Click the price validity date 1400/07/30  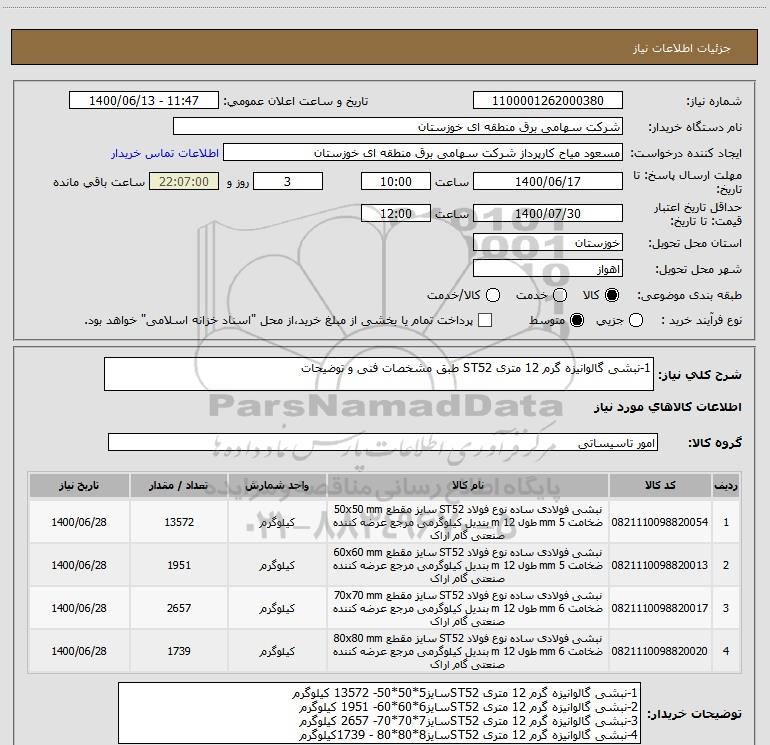pyautogui.click(x=547, y=213)
